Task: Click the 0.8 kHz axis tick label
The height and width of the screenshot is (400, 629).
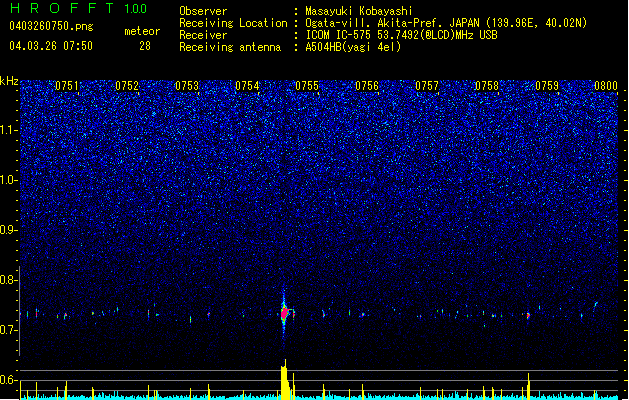Action: 8,280
